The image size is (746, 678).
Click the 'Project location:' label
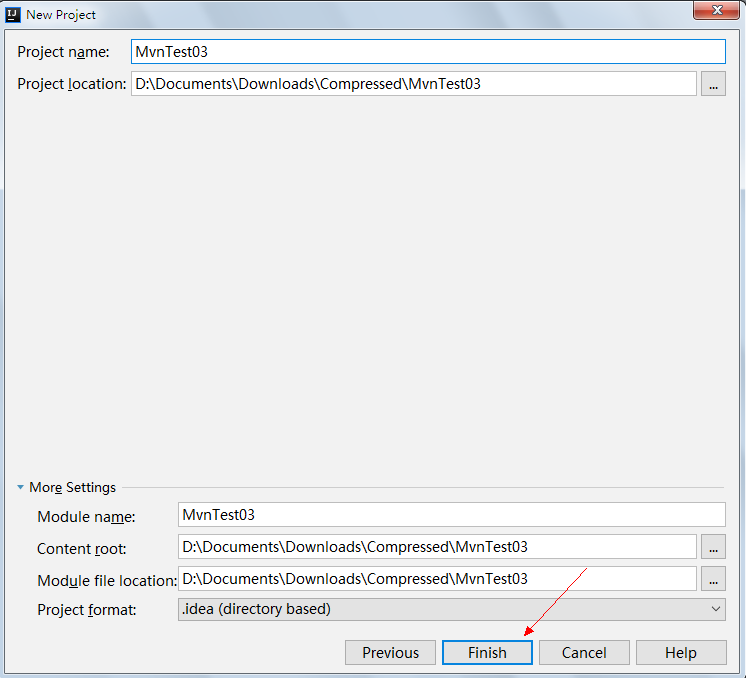(72, 84)
